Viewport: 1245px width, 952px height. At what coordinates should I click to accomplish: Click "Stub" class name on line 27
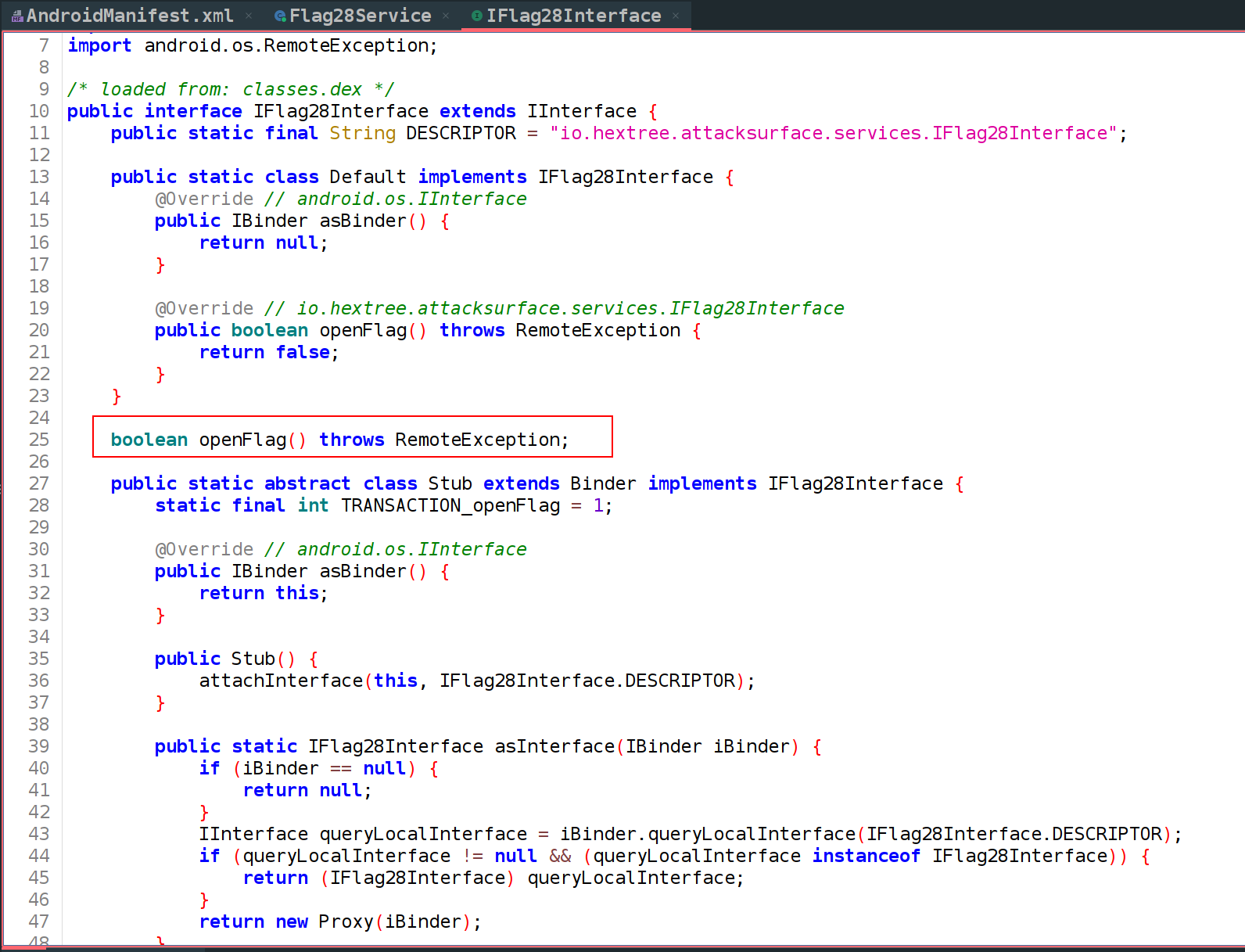pos(450,483)
